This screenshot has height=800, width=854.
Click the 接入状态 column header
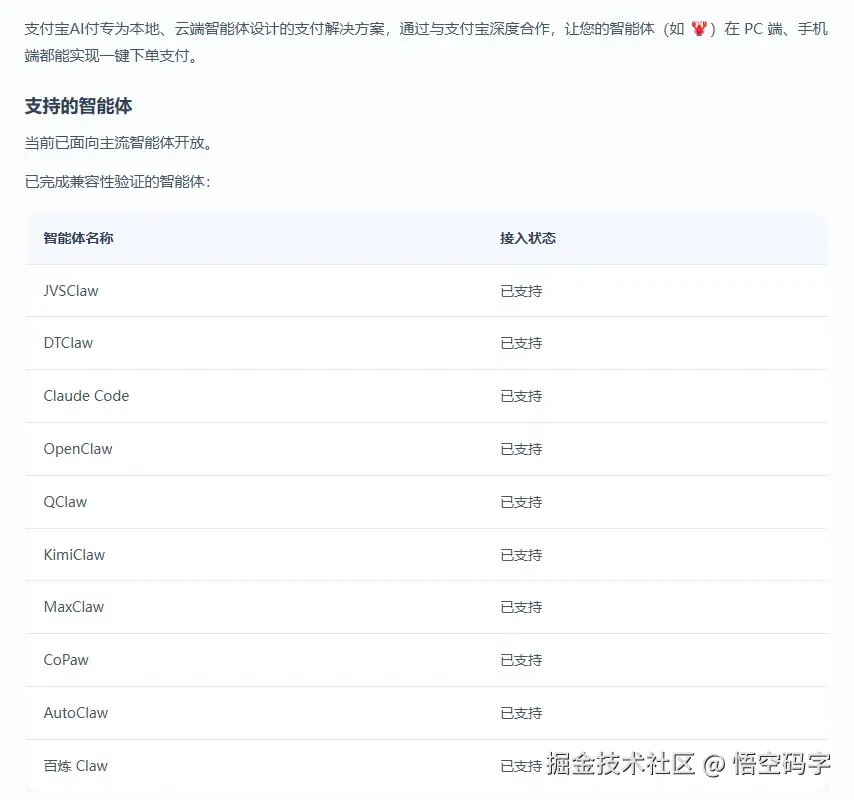[x=527, y=238]
